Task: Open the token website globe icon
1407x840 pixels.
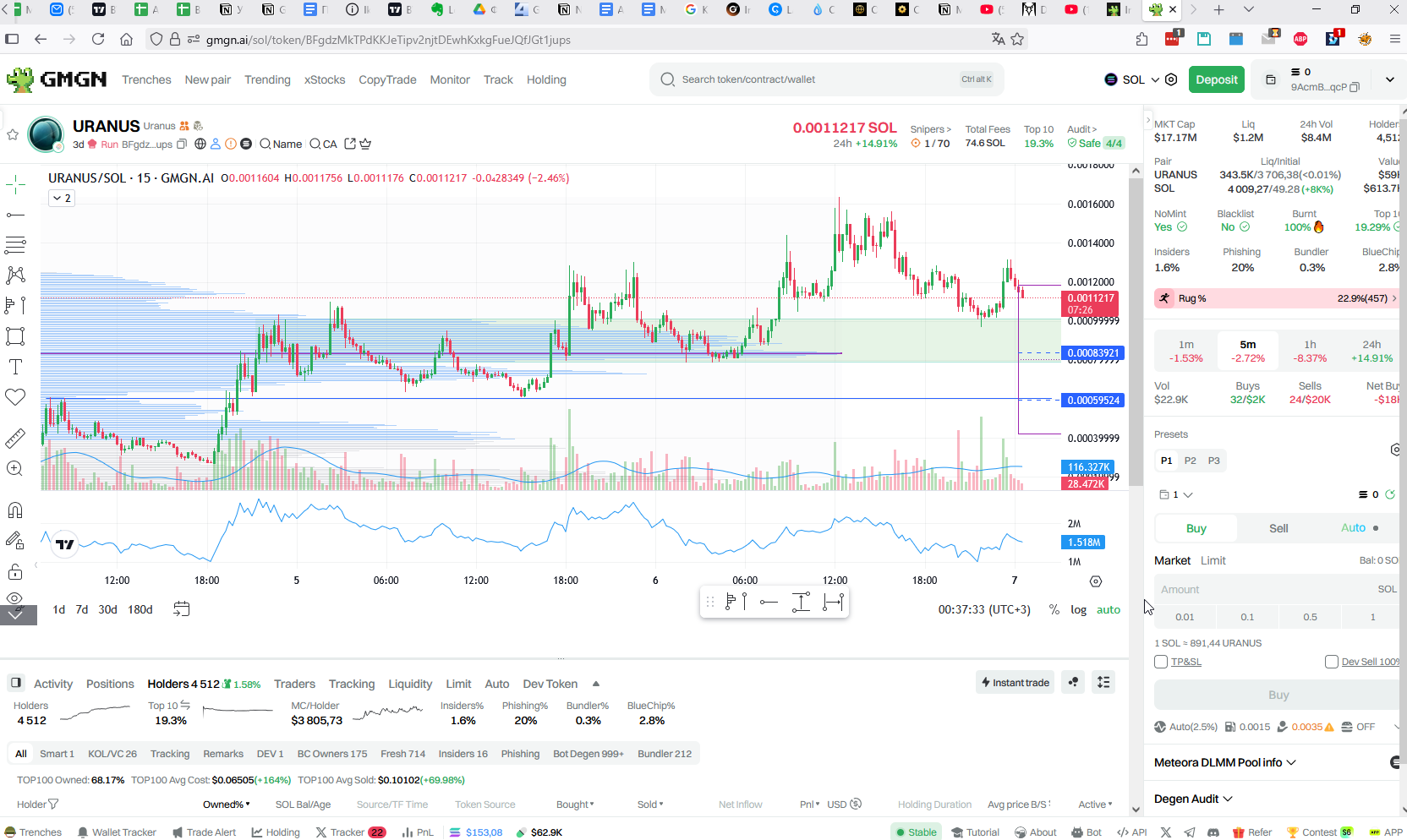Action: 200,144
